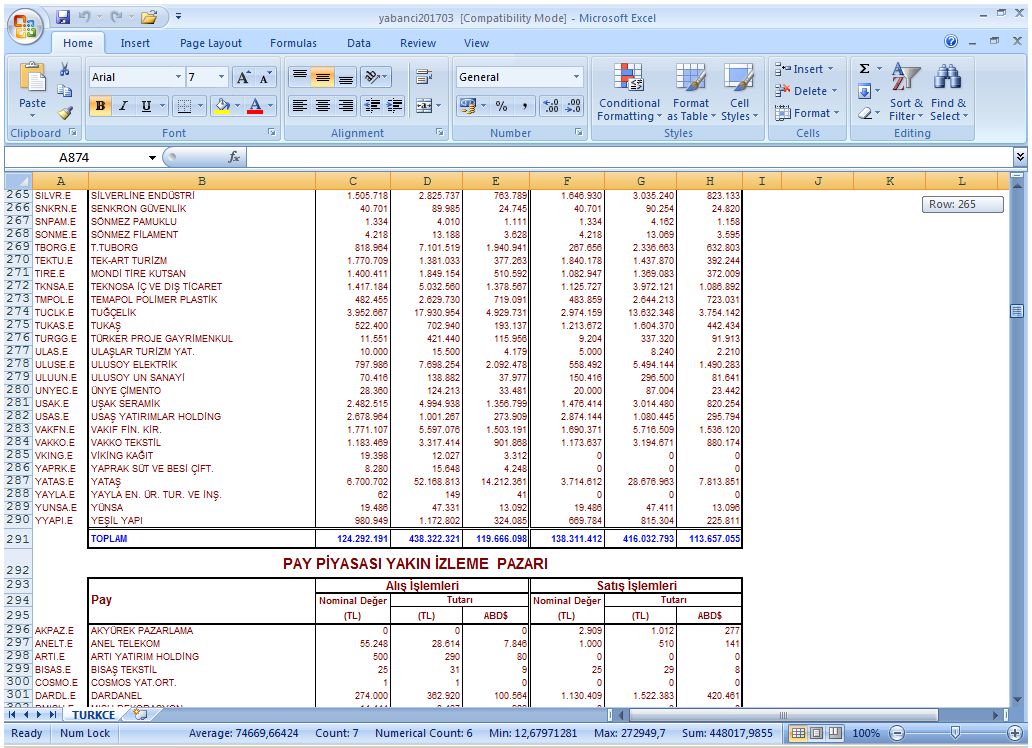Align text to top of cell
The width and height of the screenshot is (1032, 748).
click(299, 77)
